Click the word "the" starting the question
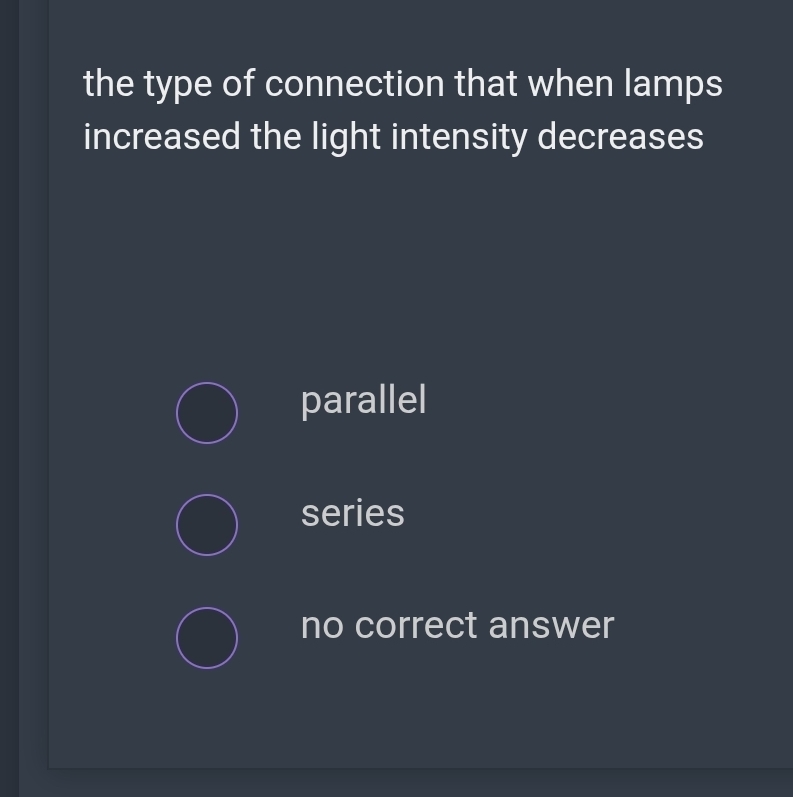 [x=108, y=84]
